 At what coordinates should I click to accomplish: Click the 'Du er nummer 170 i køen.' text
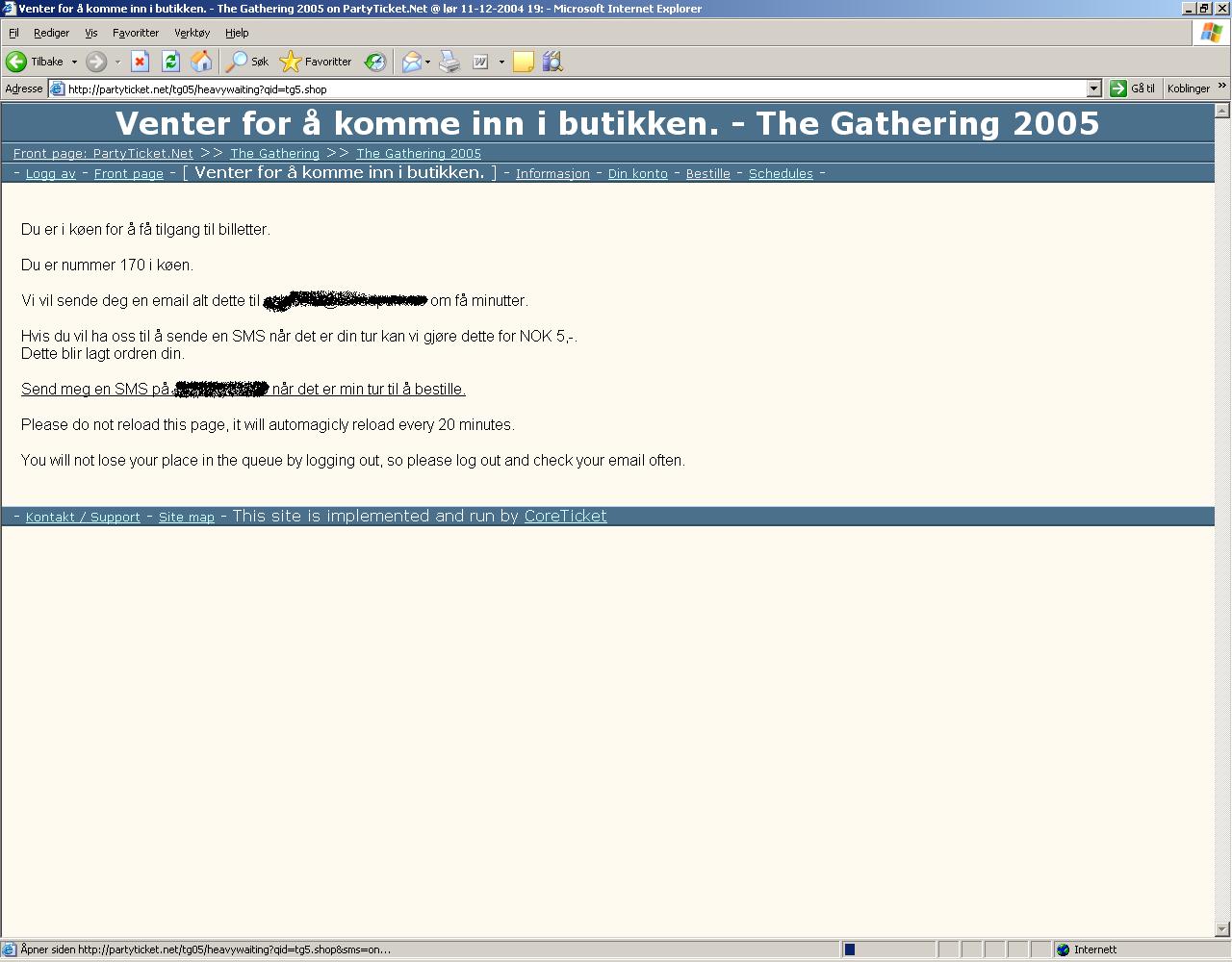[107, 265]
